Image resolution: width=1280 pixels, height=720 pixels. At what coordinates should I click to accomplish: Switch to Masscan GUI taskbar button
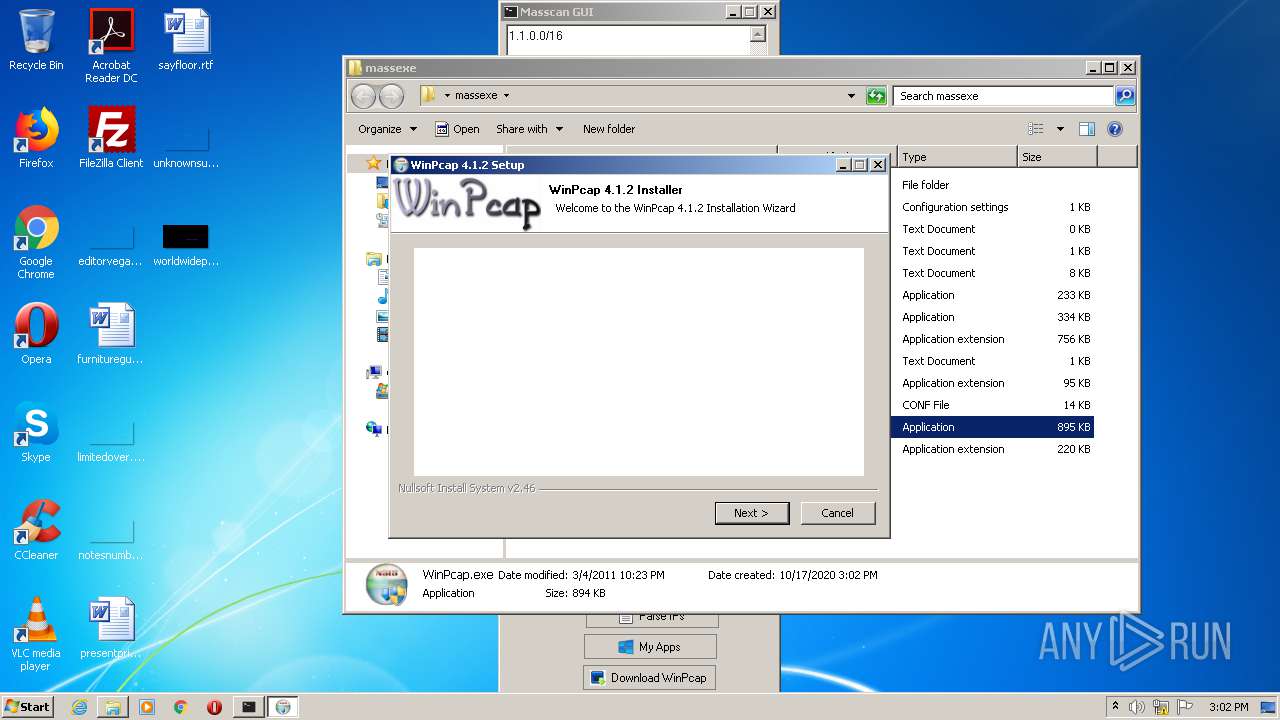(248, 707)
